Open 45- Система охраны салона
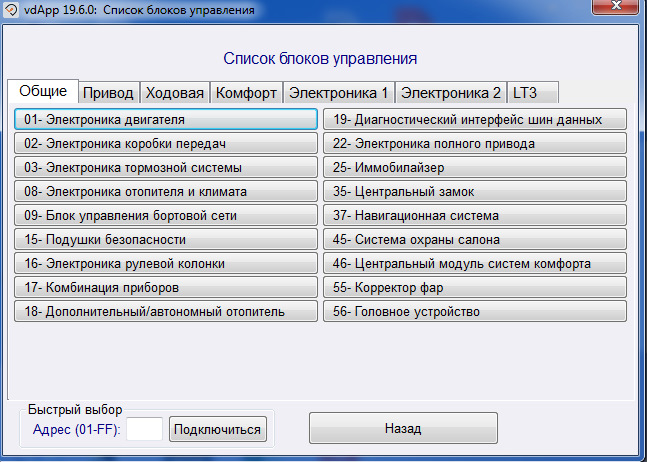The width and height of the screenshot is (647, 462). coord(475,239)
